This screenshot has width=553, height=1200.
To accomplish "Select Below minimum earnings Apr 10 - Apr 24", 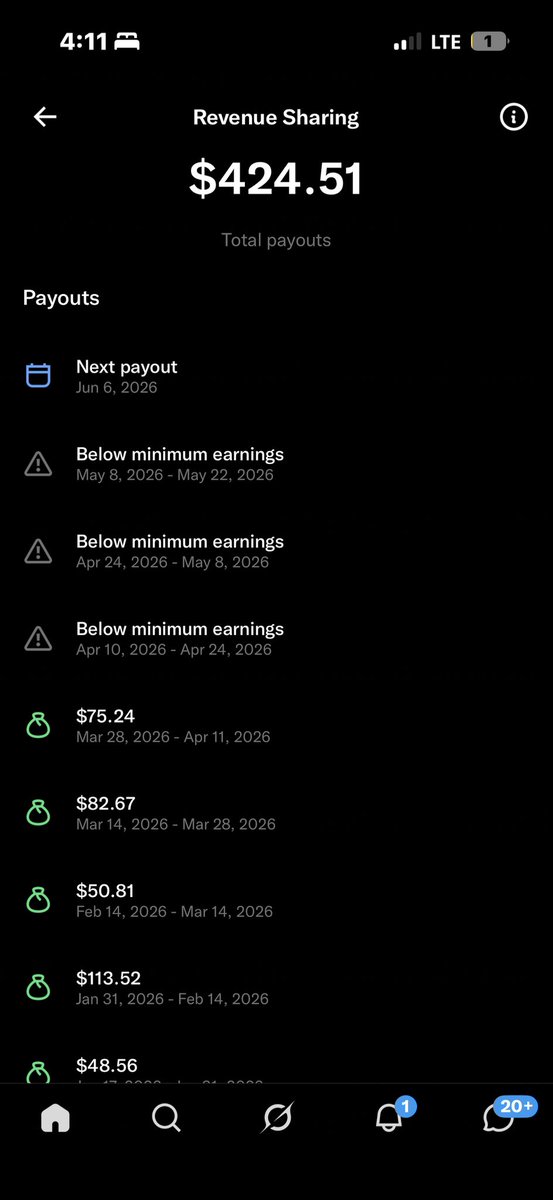I will (276, 638).
